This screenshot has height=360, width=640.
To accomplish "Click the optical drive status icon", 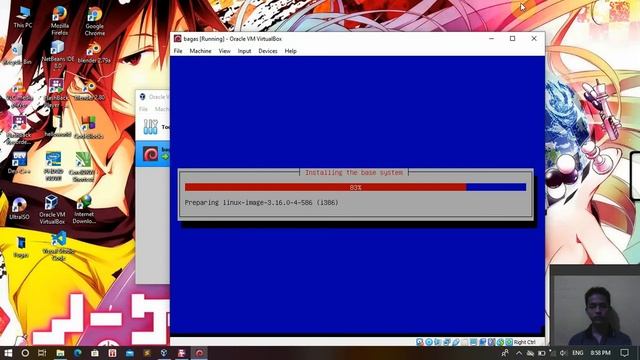I will point(429,342).
